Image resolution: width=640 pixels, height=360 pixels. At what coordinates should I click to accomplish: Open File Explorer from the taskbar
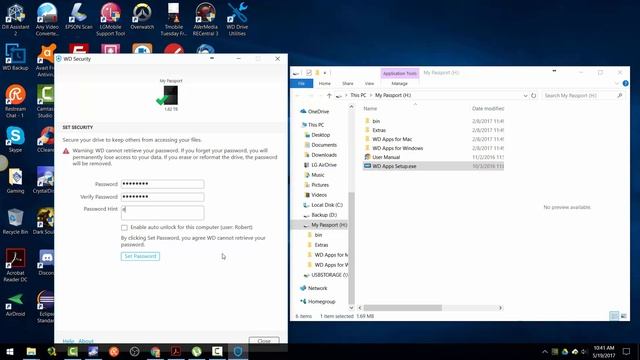[31, 351]
